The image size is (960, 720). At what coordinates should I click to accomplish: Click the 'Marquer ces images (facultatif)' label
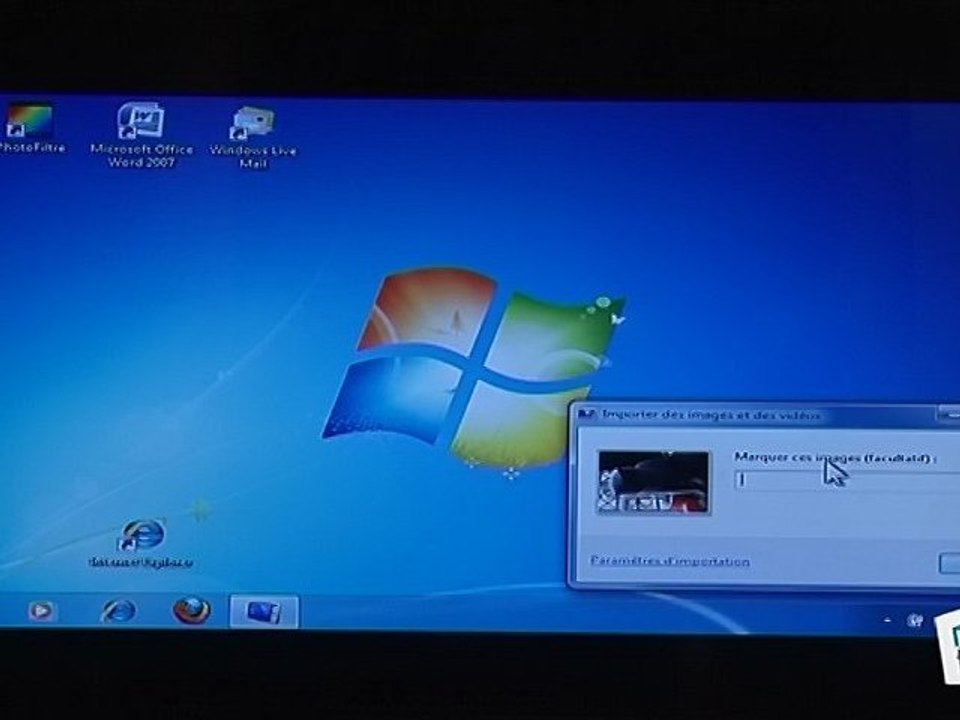(835, 457)
